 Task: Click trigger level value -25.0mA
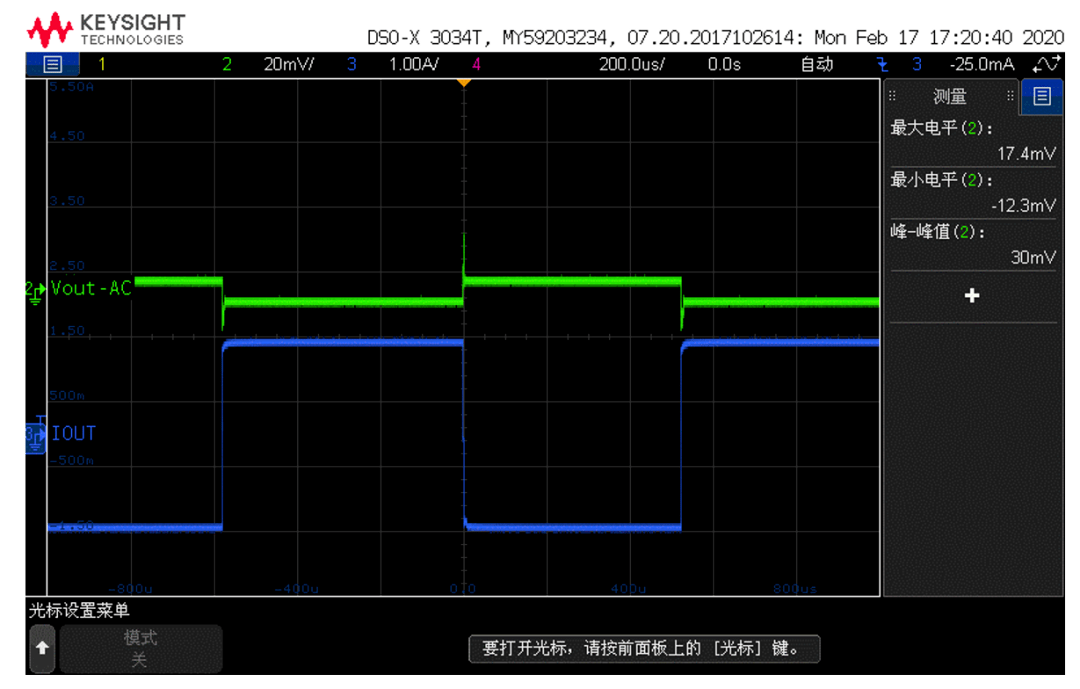click(982, 65)
